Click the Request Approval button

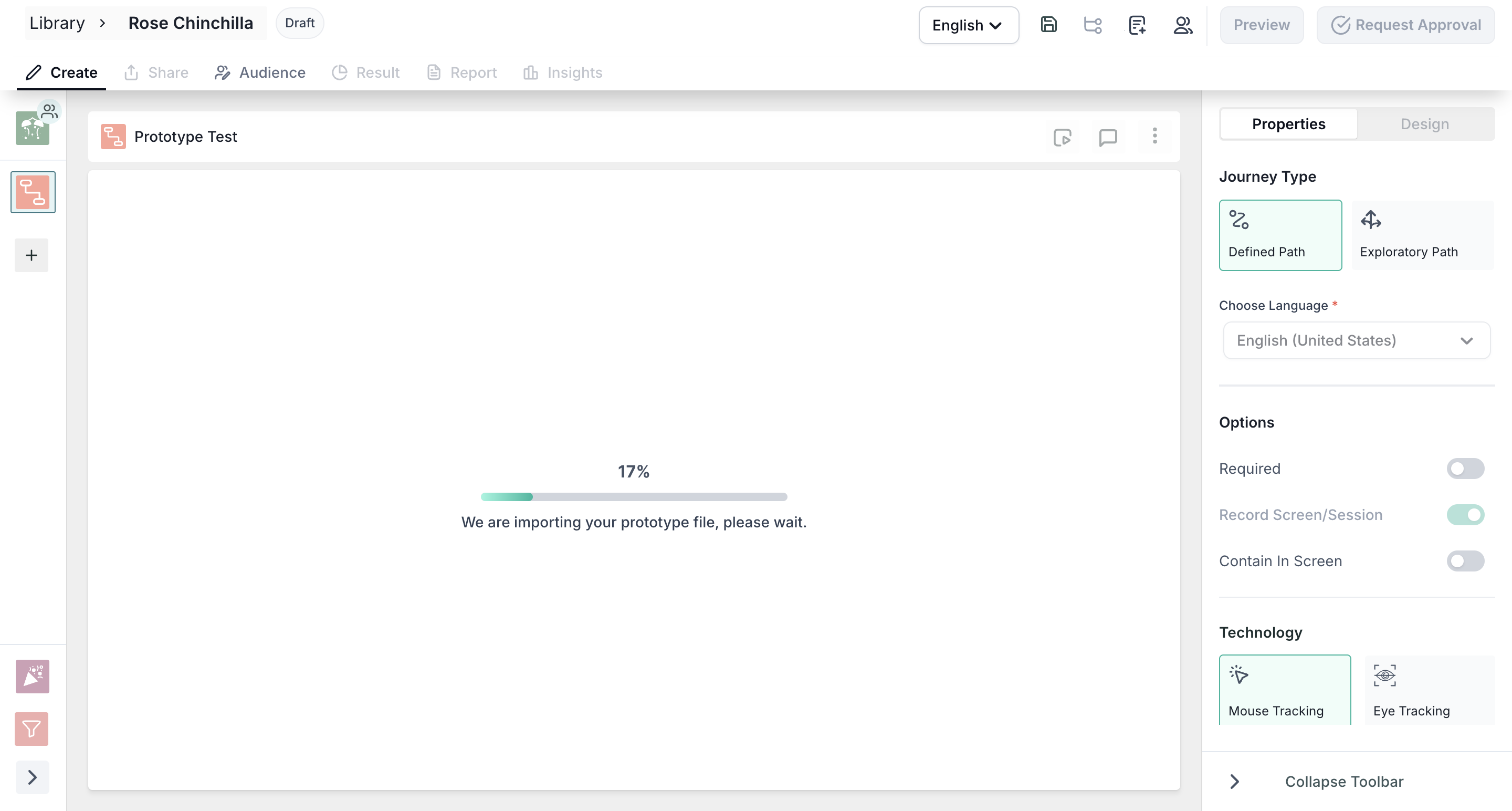1405,25
